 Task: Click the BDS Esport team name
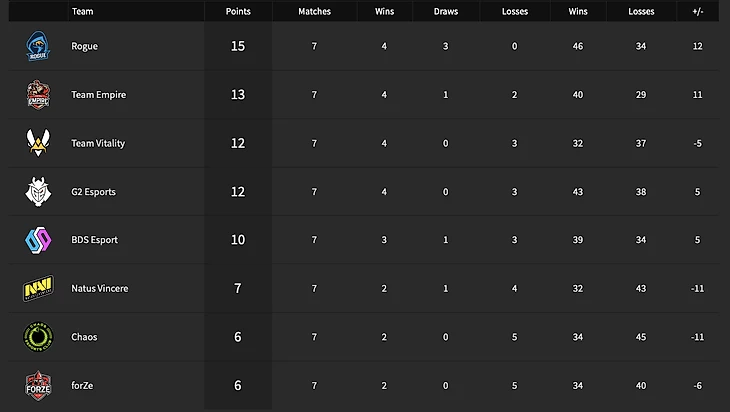[x=95, y=240]
